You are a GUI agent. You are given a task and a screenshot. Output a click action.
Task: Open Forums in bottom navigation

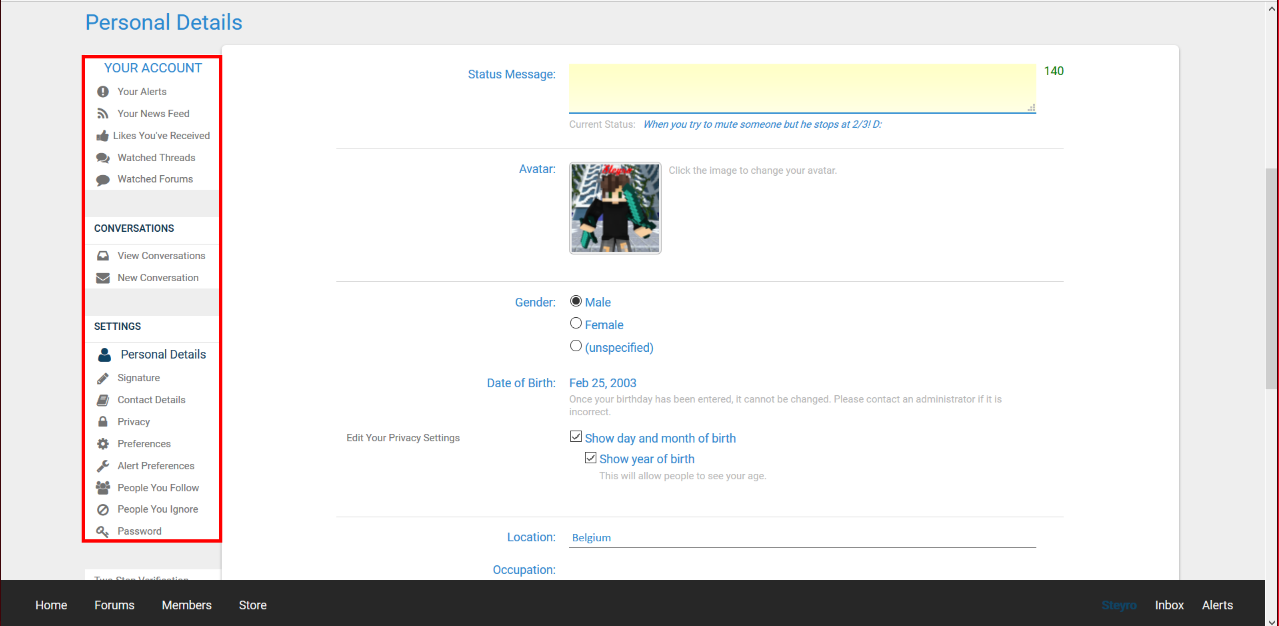(x=114, y=605)
